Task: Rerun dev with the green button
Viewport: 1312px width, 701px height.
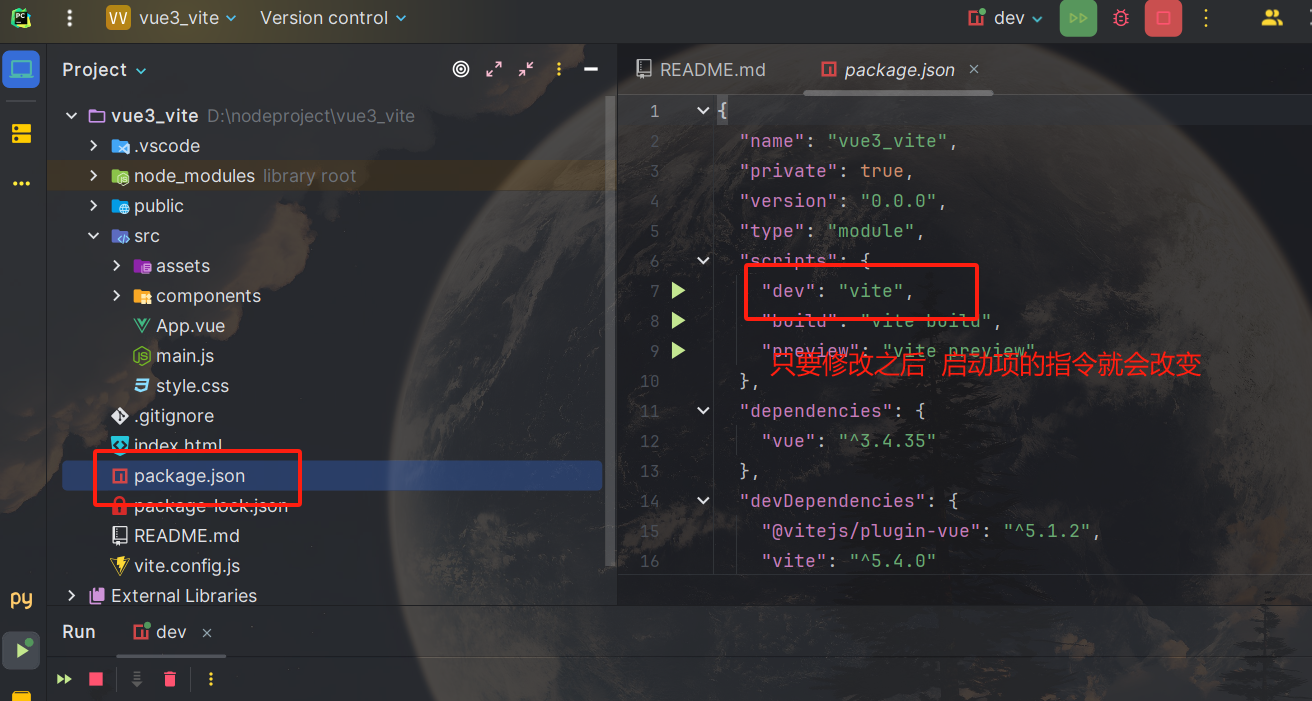Action: 1078,18
